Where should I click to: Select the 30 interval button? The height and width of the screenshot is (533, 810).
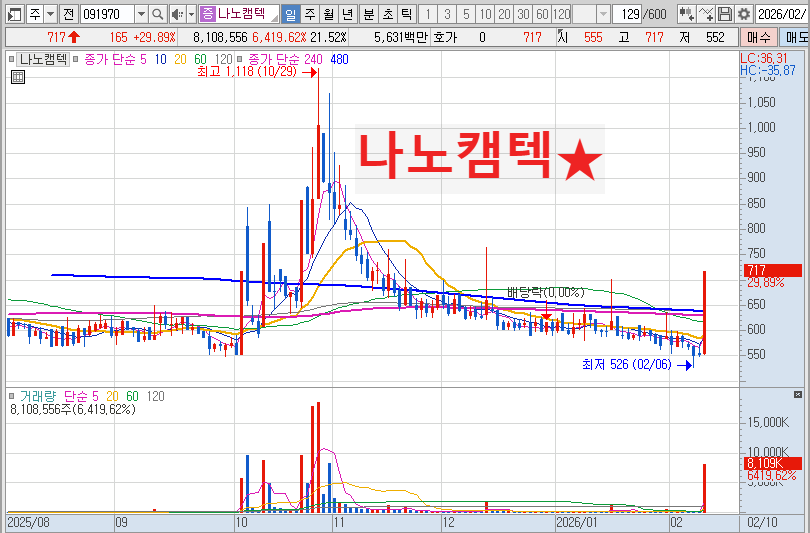pyautogui.click(x=523, y=14)
